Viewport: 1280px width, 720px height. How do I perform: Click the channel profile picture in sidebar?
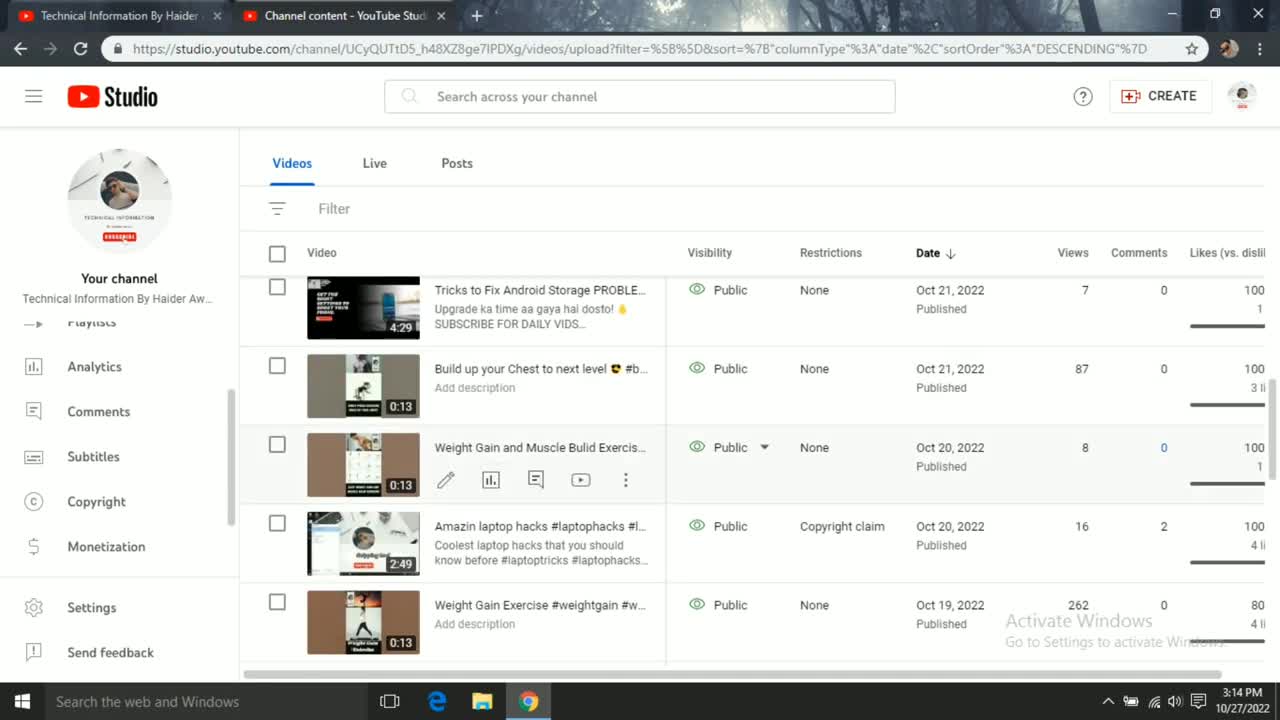(119, 200)
